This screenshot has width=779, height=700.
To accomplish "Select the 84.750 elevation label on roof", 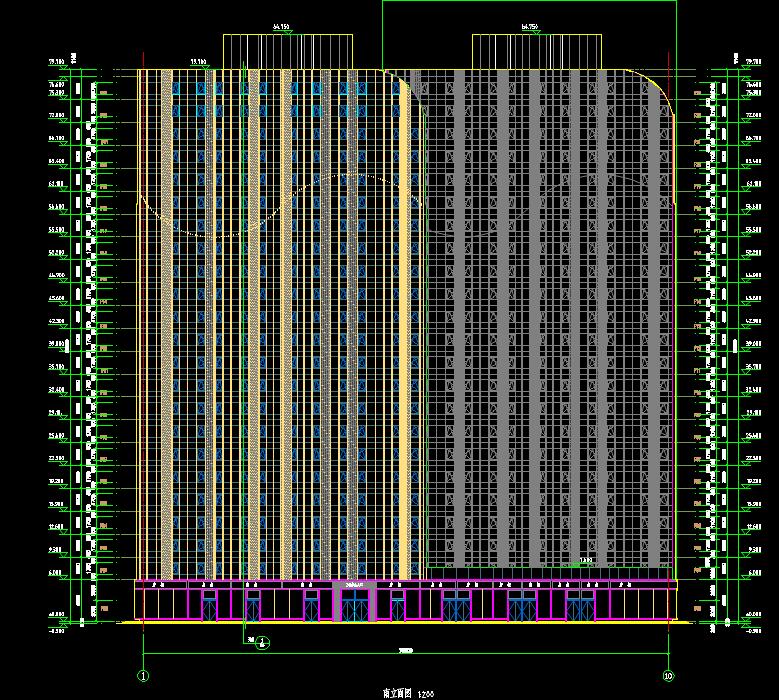I will [530, 29].
